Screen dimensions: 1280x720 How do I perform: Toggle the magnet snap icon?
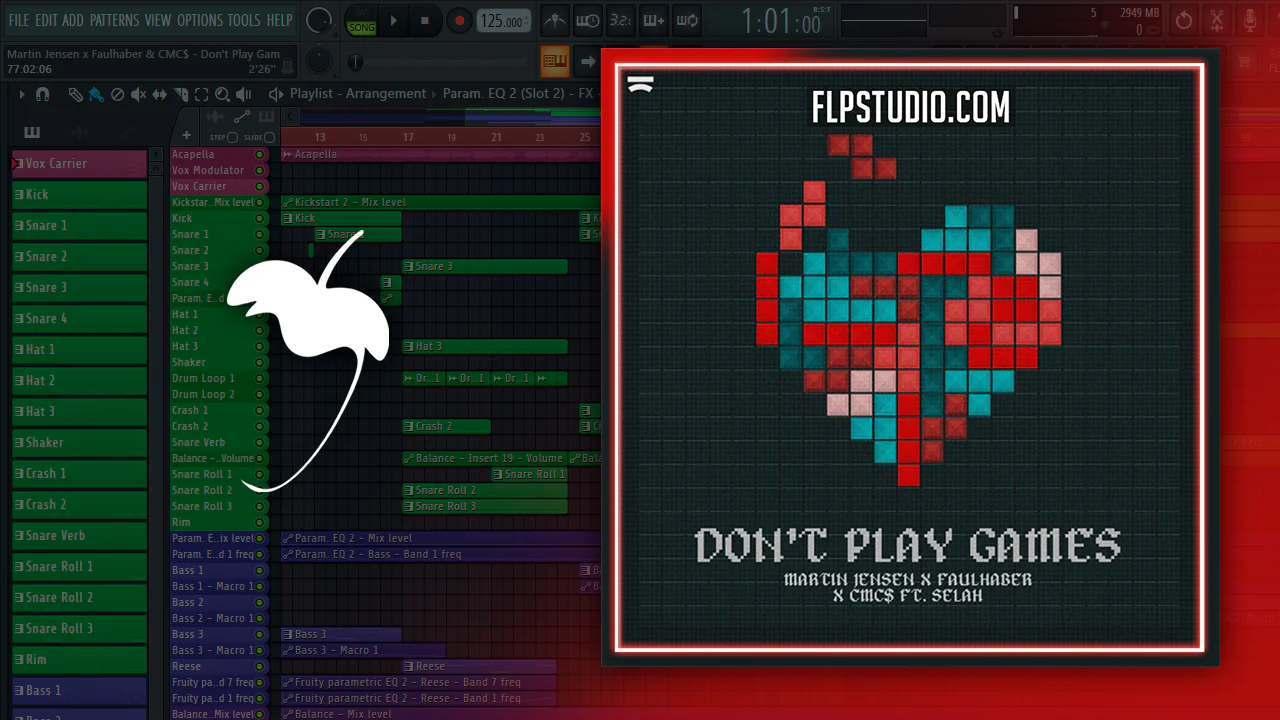[x=42, y=94]
